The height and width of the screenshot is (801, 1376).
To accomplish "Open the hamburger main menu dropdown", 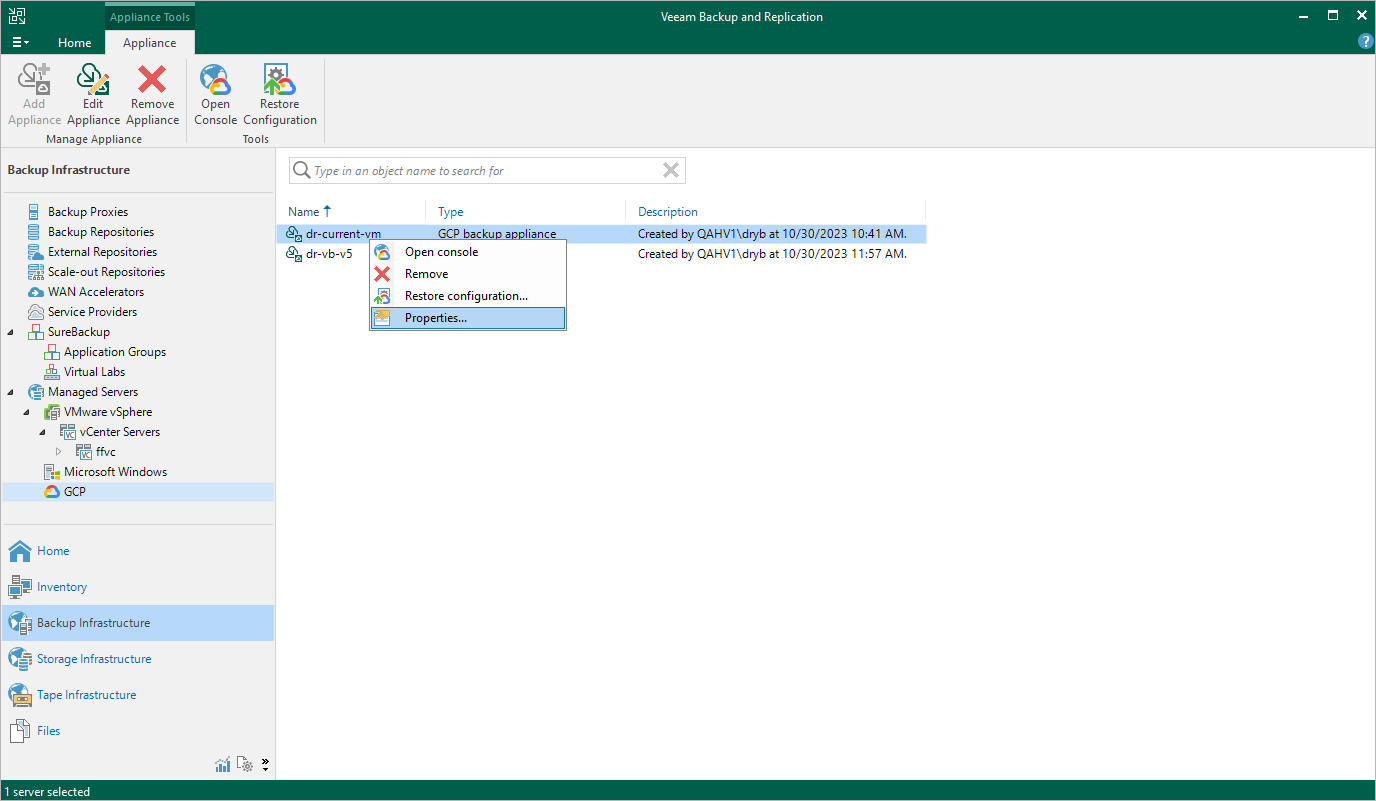I will click(20, 43).
